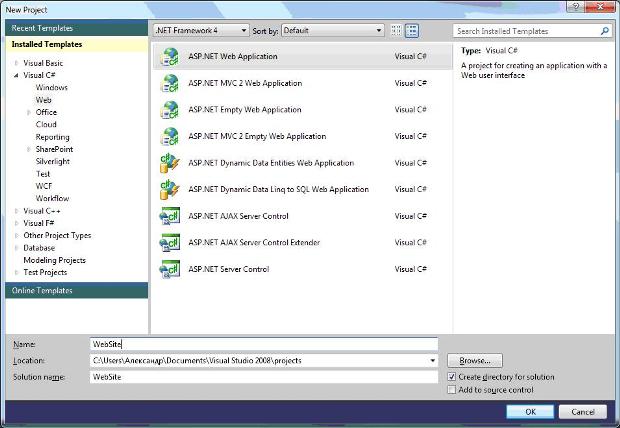This screenshot has width=620, height=428.
Task: Check Add to source control
Action: (452, 390)
